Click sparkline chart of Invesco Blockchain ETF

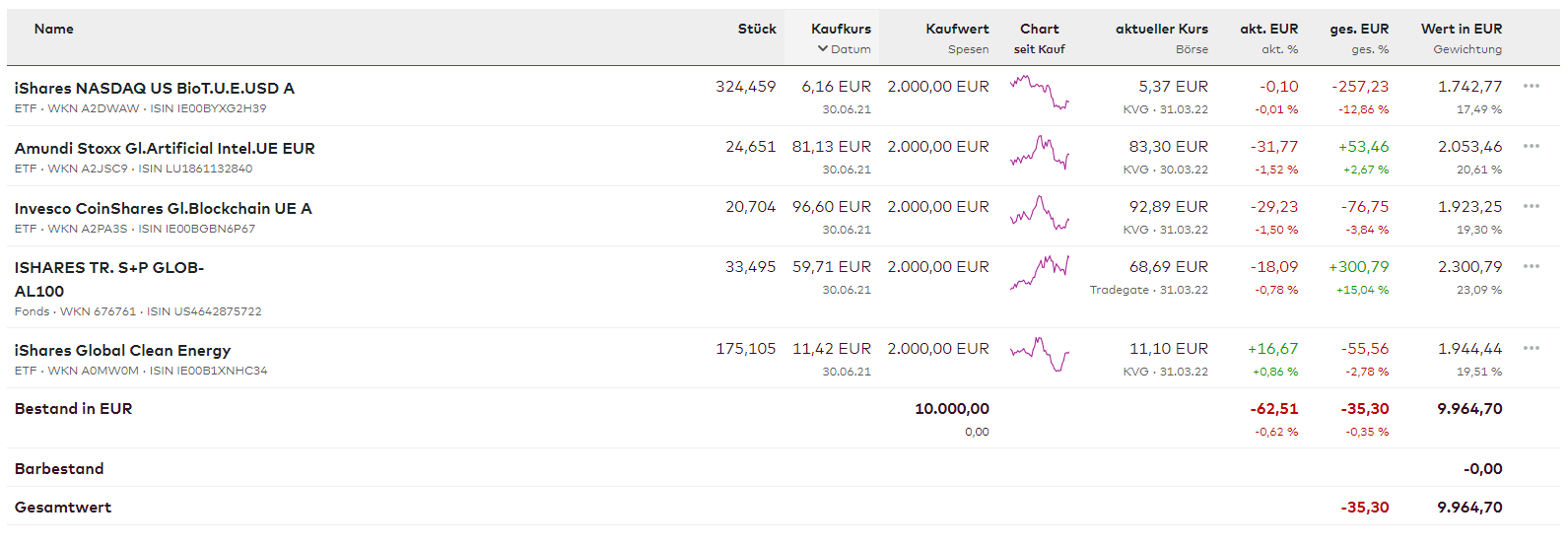coord(1039,213)
